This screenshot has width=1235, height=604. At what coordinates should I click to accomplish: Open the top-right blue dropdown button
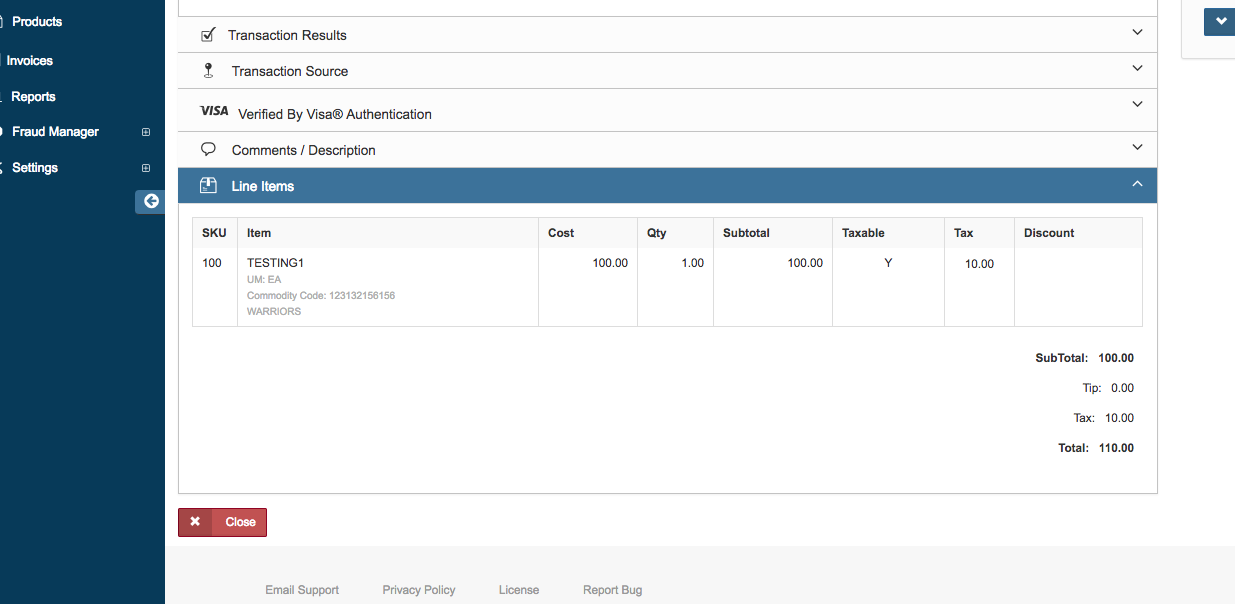(1220, 21)
